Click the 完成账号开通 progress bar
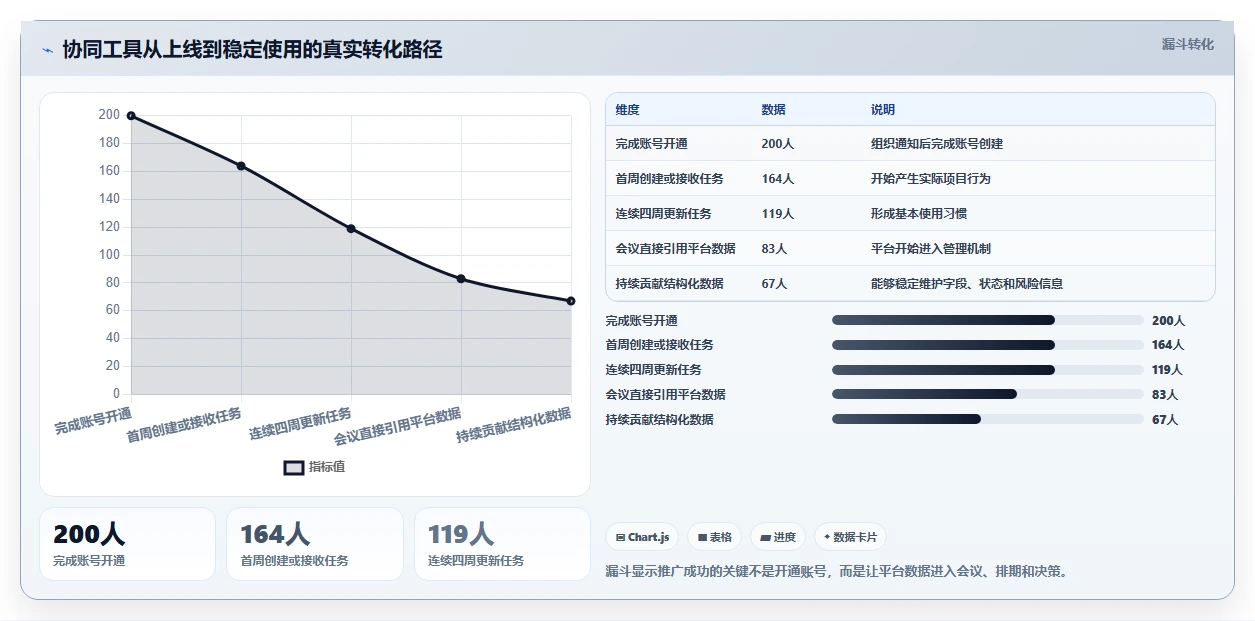1255x621 pixels. (x=988, y=320)
